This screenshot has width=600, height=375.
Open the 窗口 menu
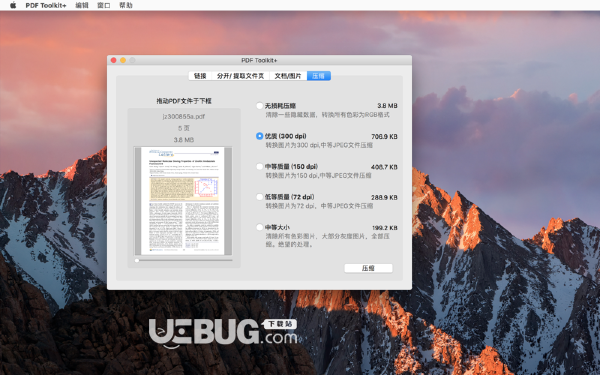coord(104,5)
